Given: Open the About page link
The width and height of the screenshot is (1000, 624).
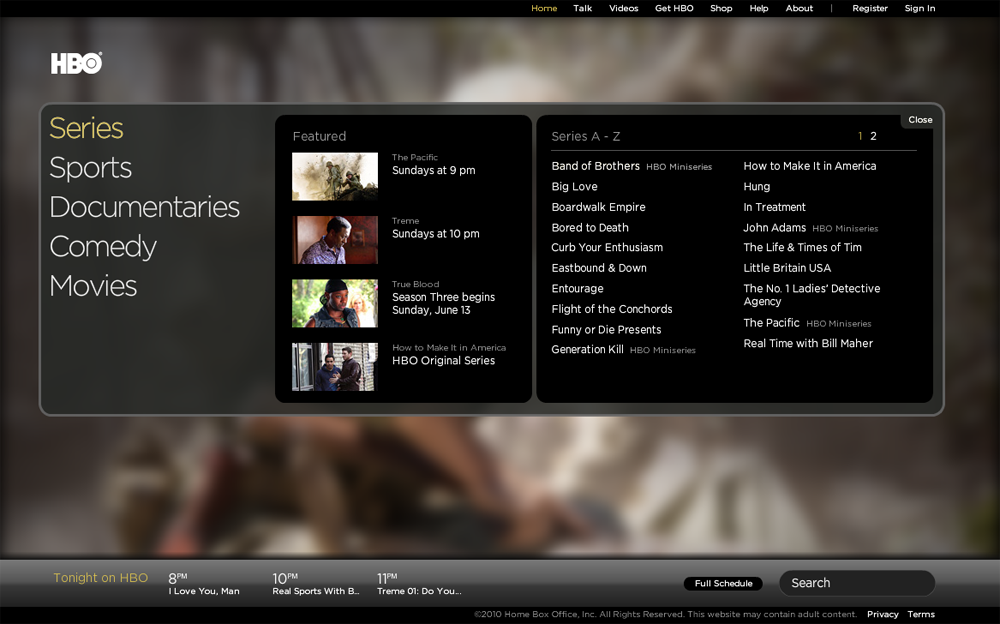Looking at the screenshot, I should 799,8.
